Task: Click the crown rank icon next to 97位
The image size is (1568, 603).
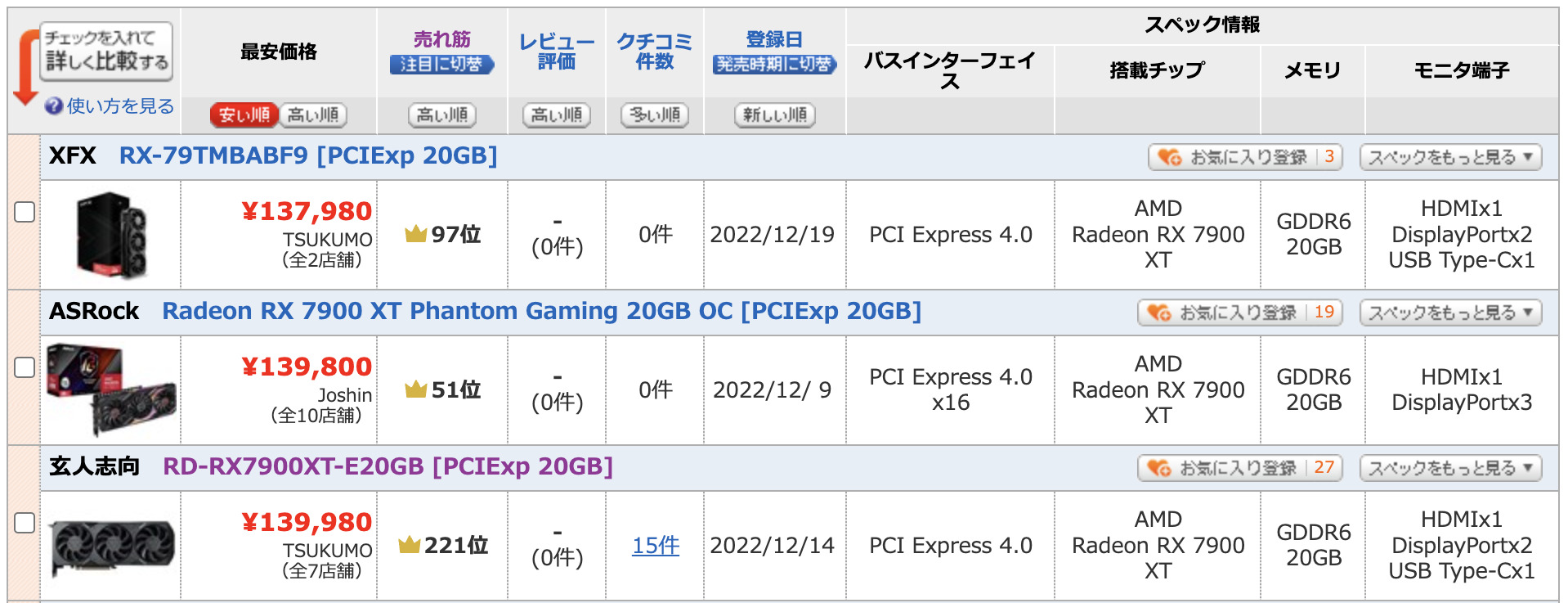Action: (416, 234)
